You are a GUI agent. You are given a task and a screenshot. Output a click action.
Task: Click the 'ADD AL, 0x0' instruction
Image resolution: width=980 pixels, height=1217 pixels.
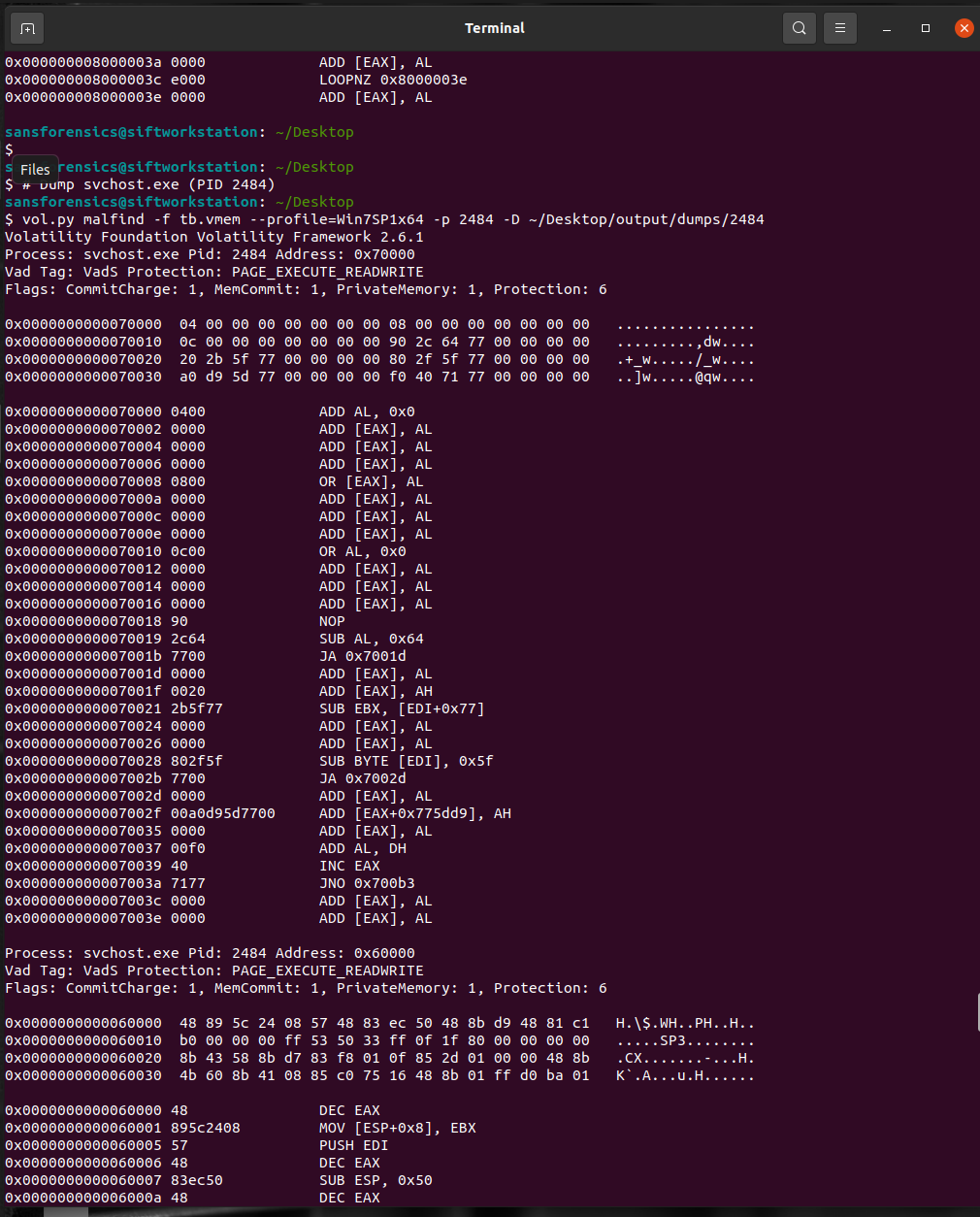(367, 411)
